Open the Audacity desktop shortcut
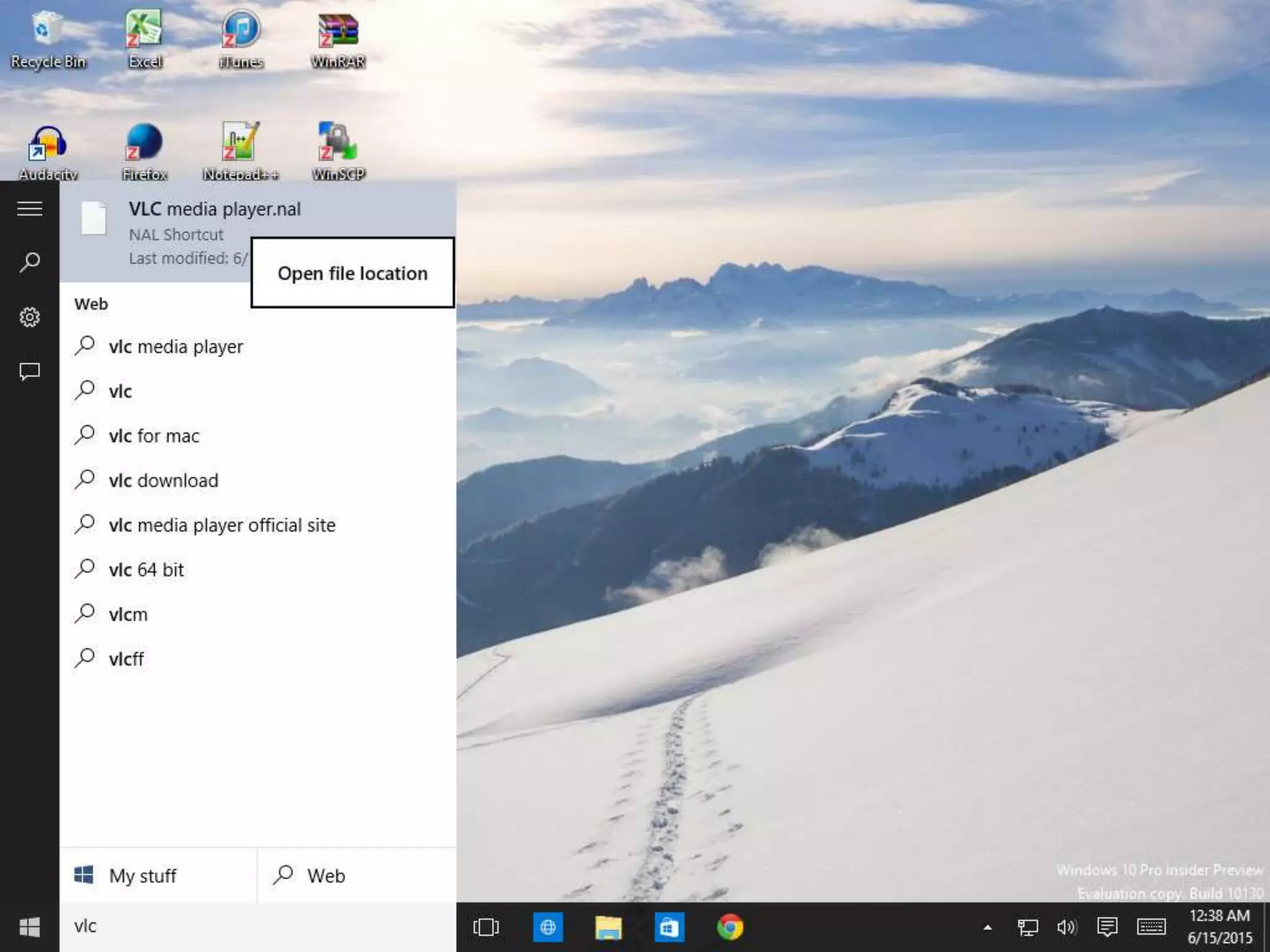The height and width of the screenshot is (952, 1270). pyautogui.click(x=48, y=152)
